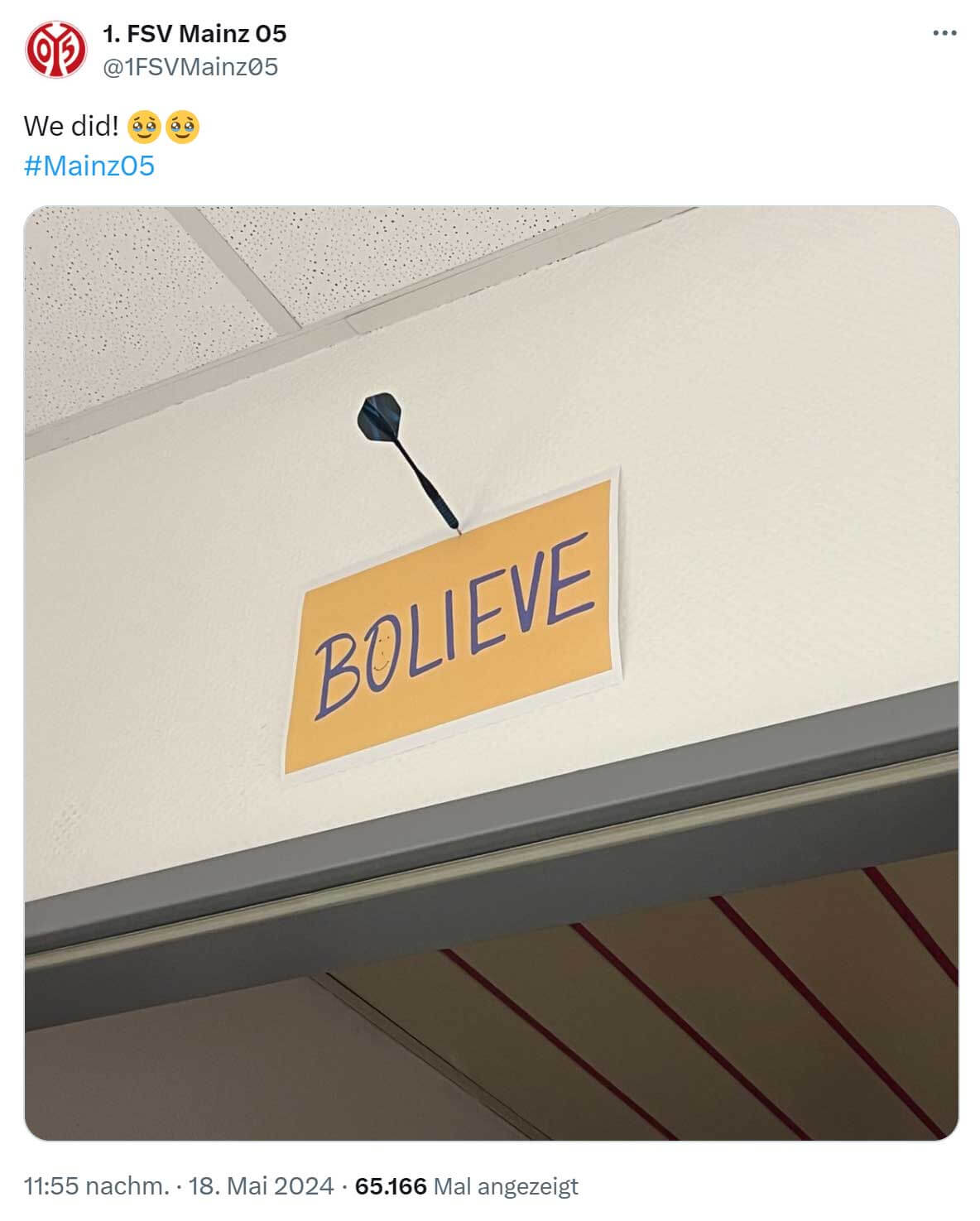
Task: Click the 18. Mai 2024 date
Action: tap(261, 1185)
